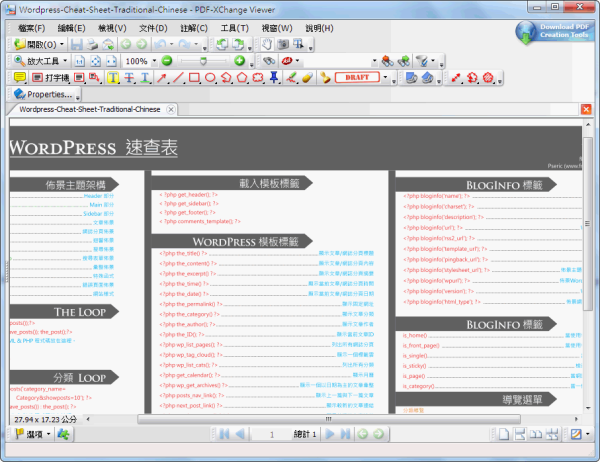Switch to Wordpress-Cheat-Sheet-Traditional-Chinese tab

[x=89, y=108]
